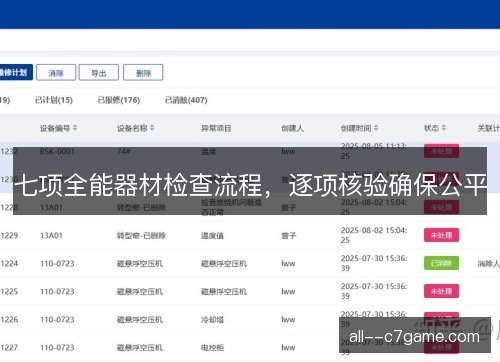
Task: Click the sort arrows next to 创建时间
Action: point(376,128)
